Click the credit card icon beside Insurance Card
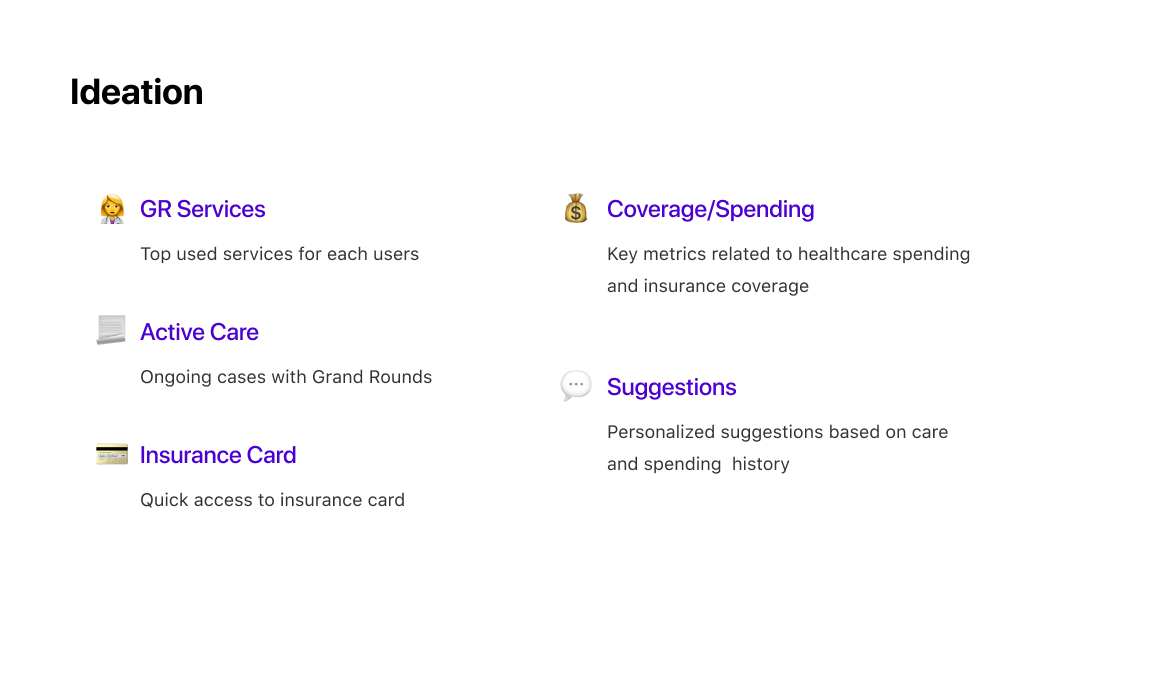 coord(112,455)
